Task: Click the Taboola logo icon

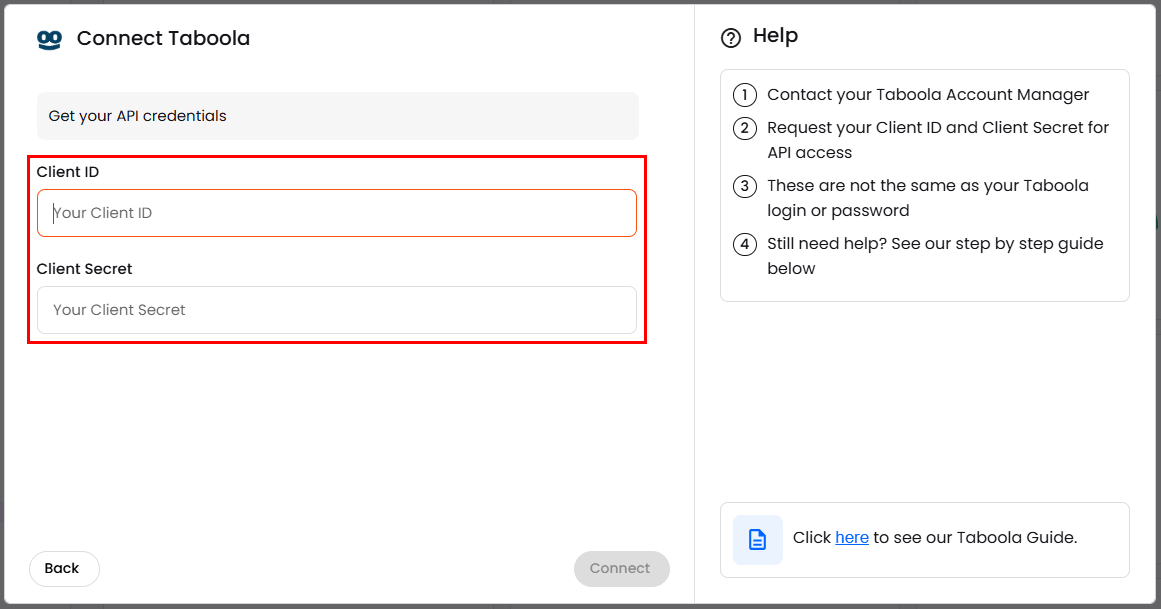Action: 49,39
